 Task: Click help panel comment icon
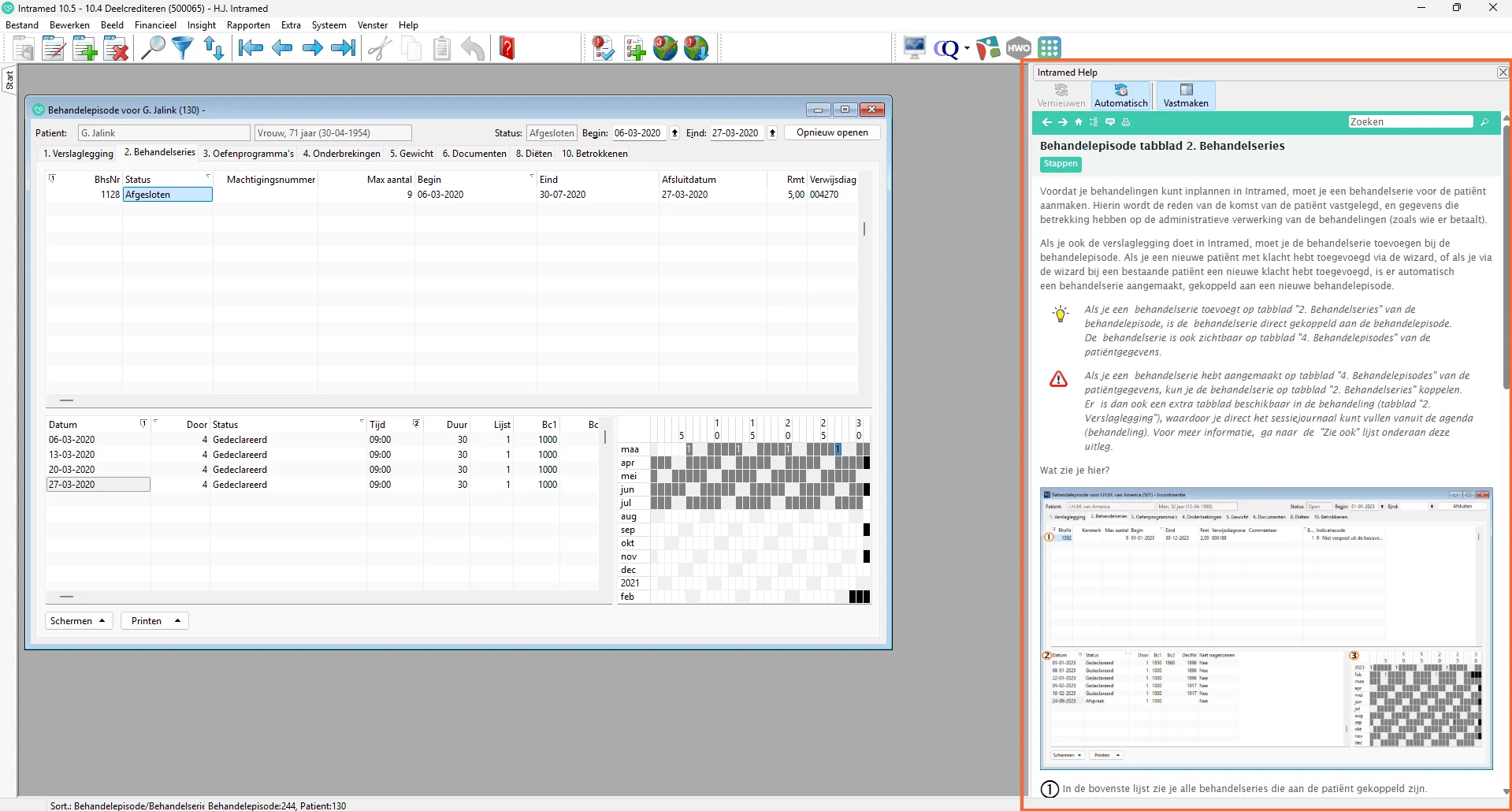click(1110, 122)
